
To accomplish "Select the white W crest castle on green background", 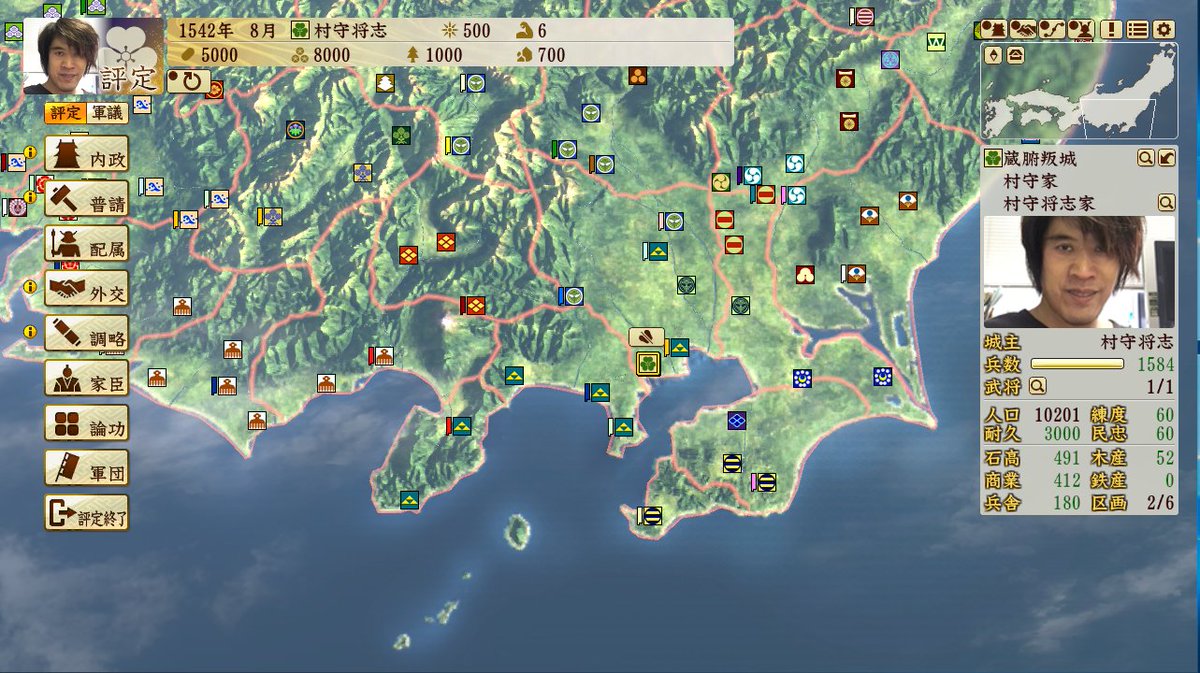I will [x=936, y=42].
